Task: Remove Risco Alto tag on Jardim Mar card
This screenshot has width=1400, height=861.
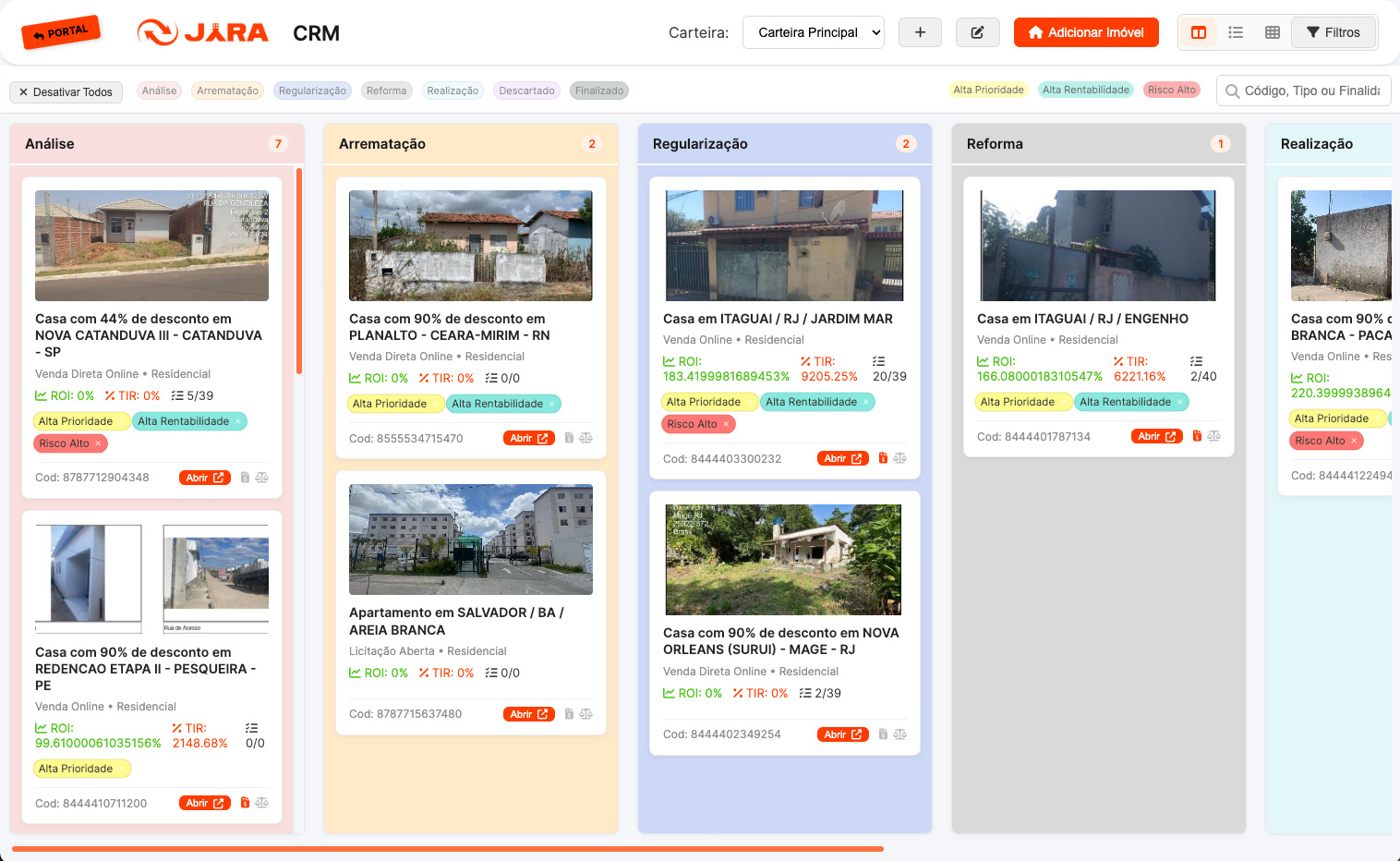Action: pos(726,424)
